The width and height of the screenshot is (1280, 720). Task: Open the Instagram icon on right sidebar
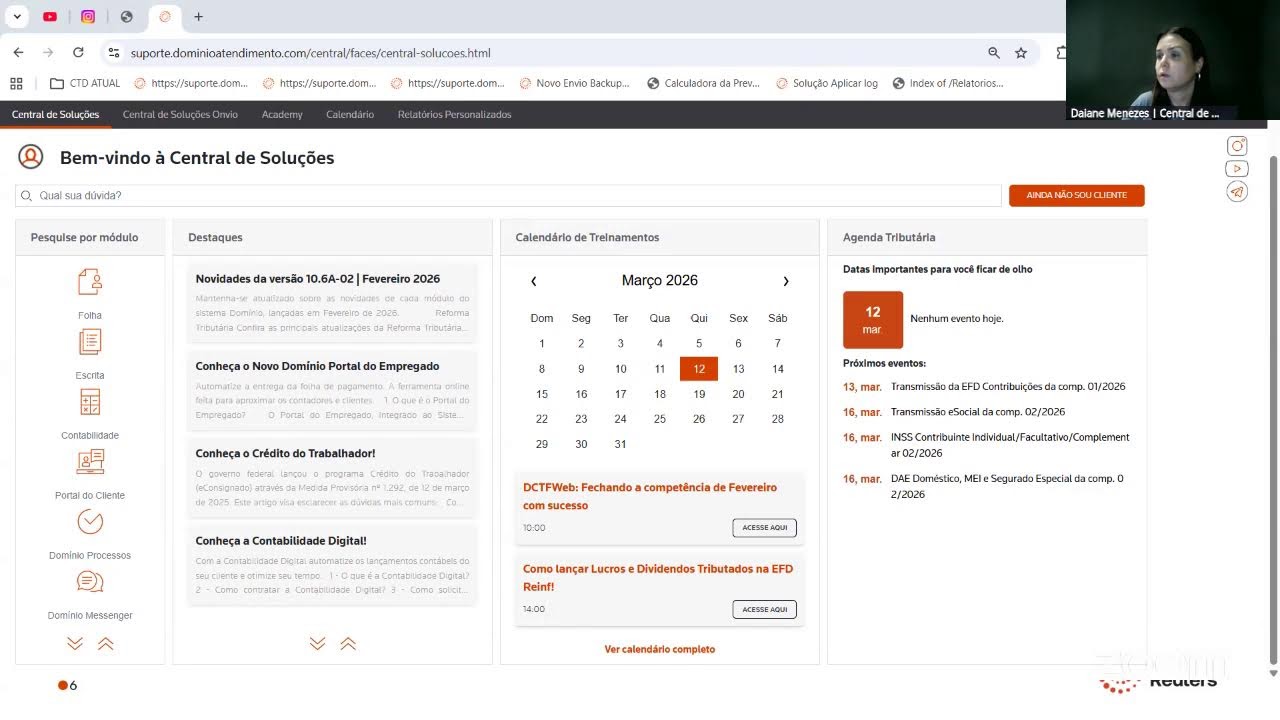point(1237,146)
